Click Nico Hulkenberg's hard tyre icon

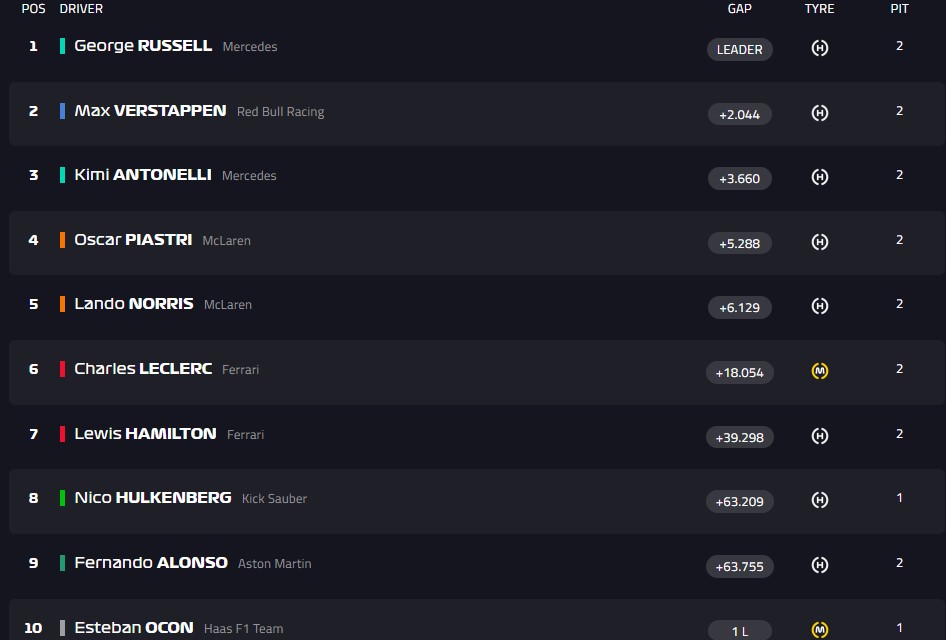coord(819,500)
